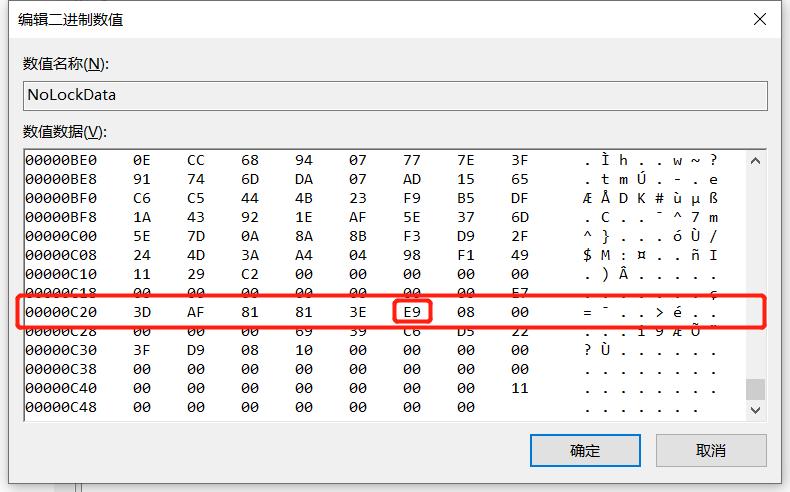The width and height of the screenshot is (790, 492).
Task: Select byte C6 in row 00000BF0
Action: [x=142, y=198]
